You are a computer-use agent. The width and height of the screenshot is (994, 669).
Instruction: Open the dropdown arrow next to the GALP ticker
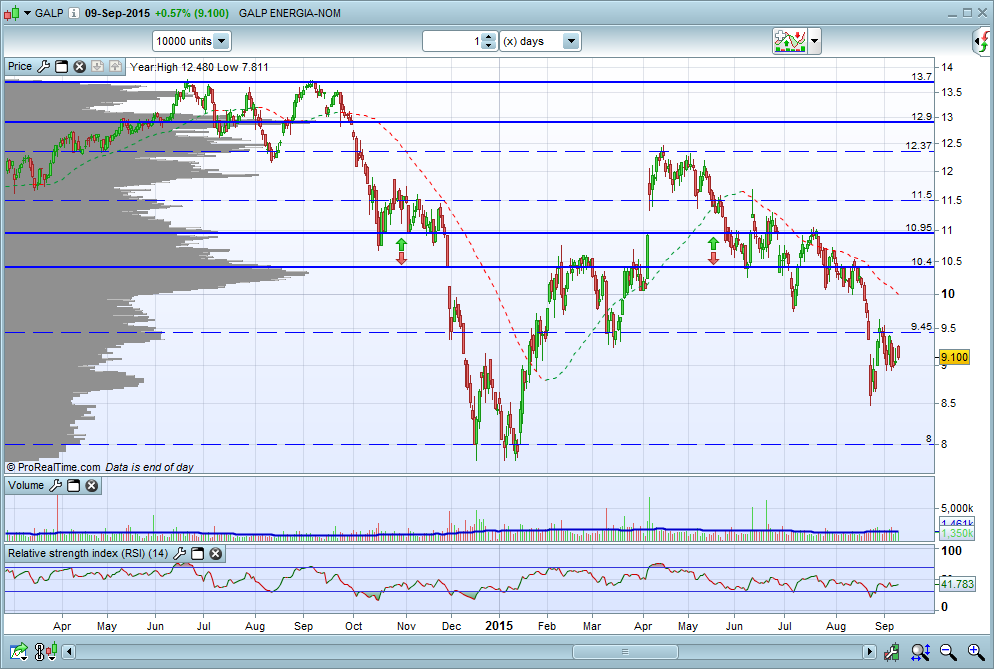[x=27, y=13]
